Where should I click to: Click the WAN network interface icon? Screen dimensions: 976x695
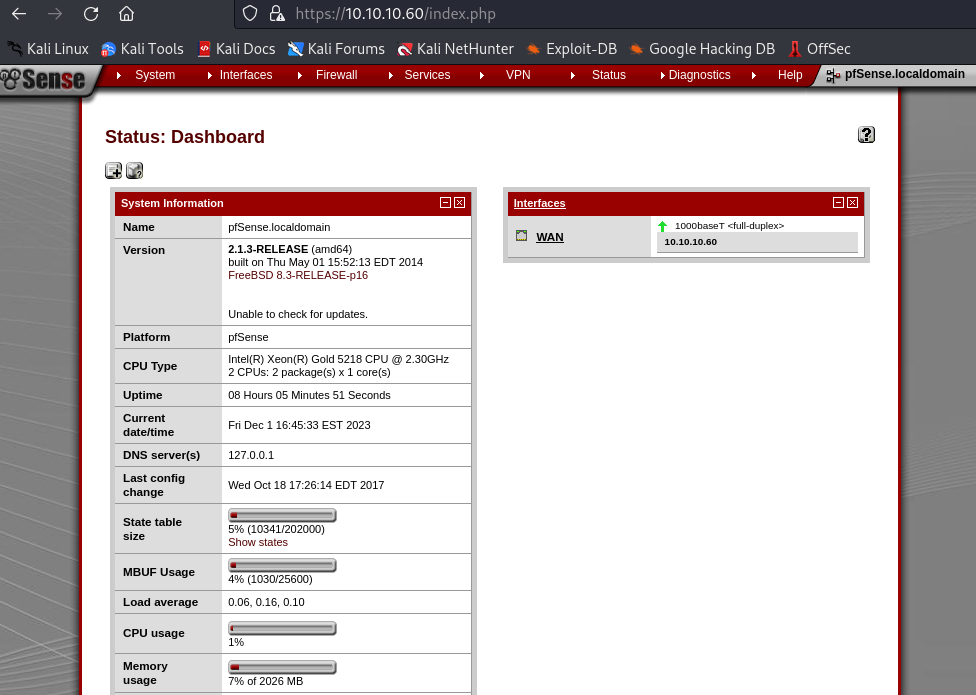click(521, 234)
